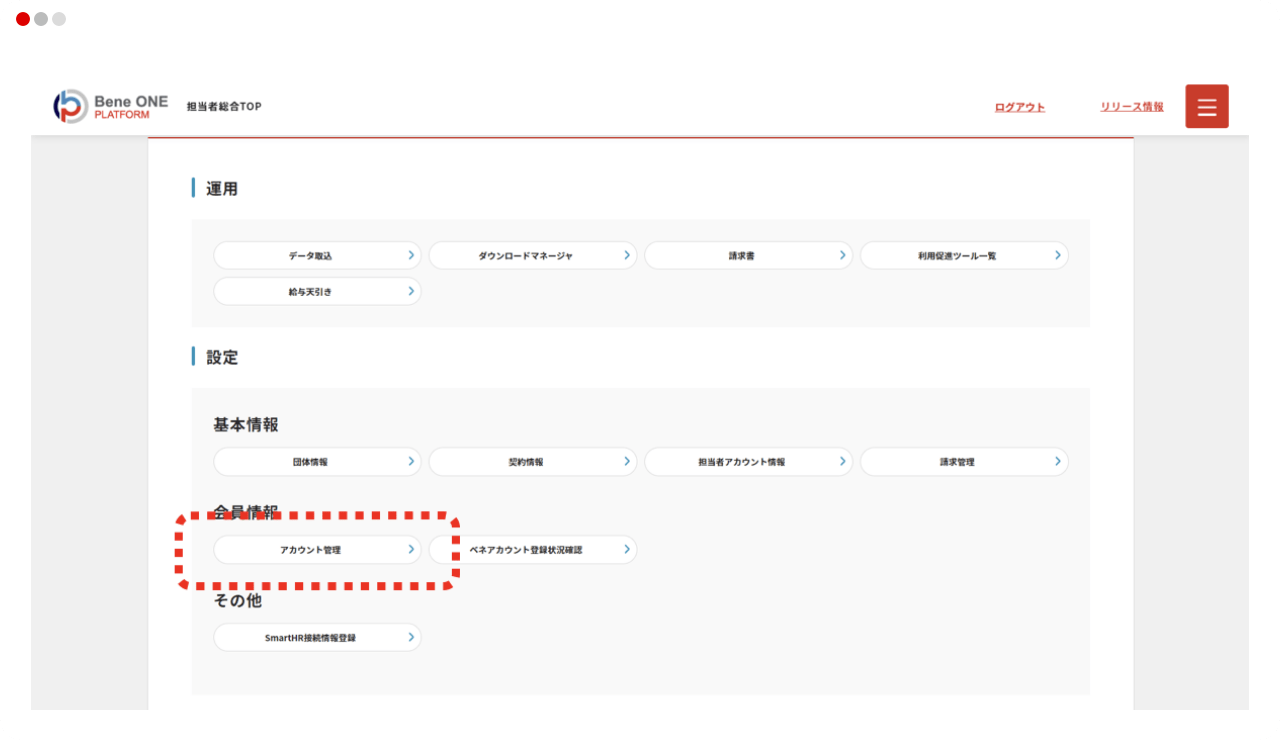Open ダウンロードマネージャ
Screen dimensions: 1280x740
pos(533,256)
